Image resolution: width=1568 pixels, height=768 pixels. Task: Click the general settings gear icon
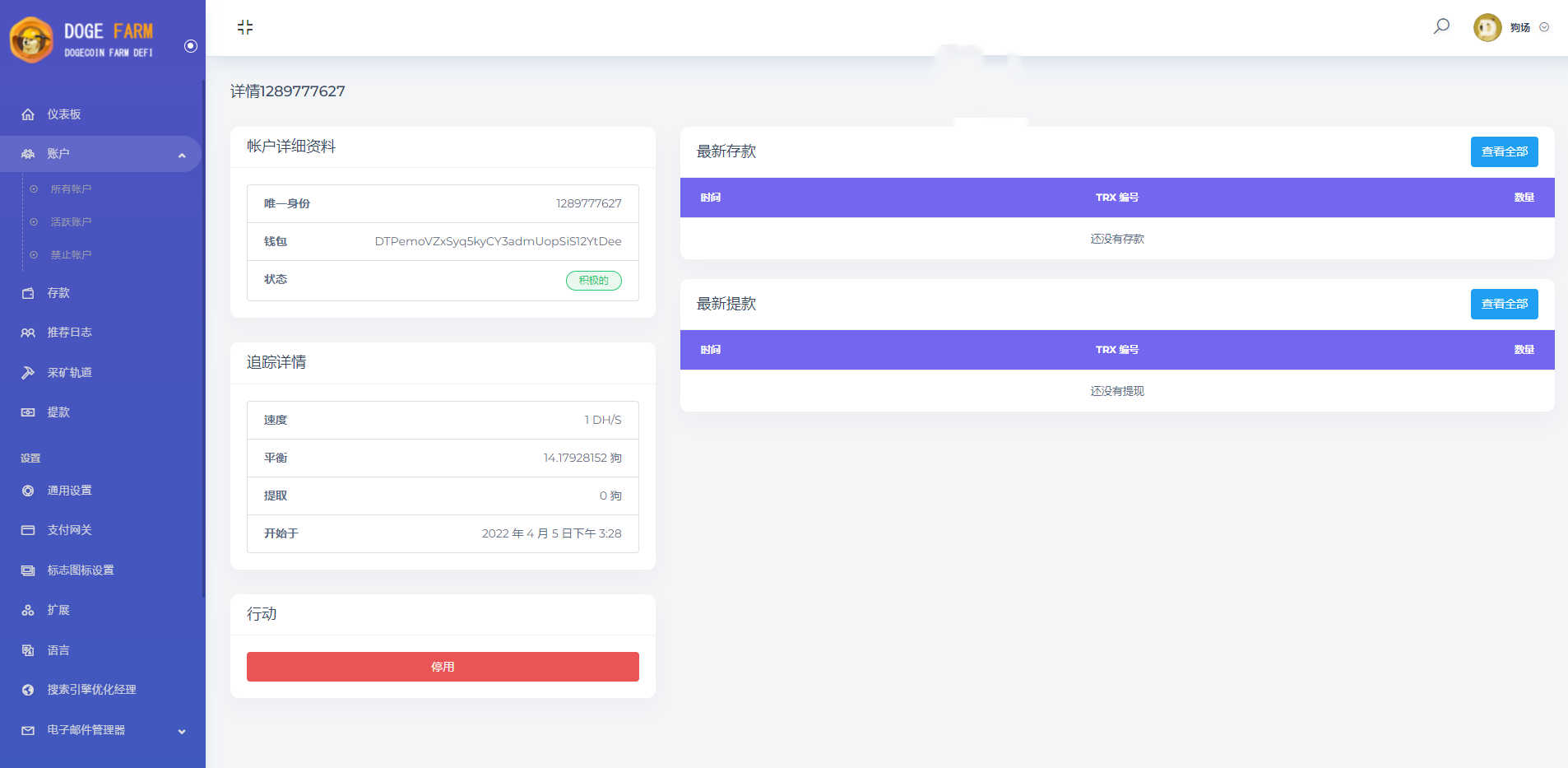click(x=28, y=491)
